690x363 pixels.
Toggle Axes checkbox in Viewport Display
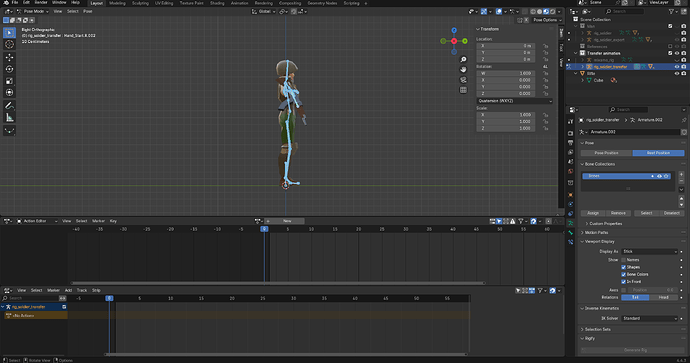624,290
